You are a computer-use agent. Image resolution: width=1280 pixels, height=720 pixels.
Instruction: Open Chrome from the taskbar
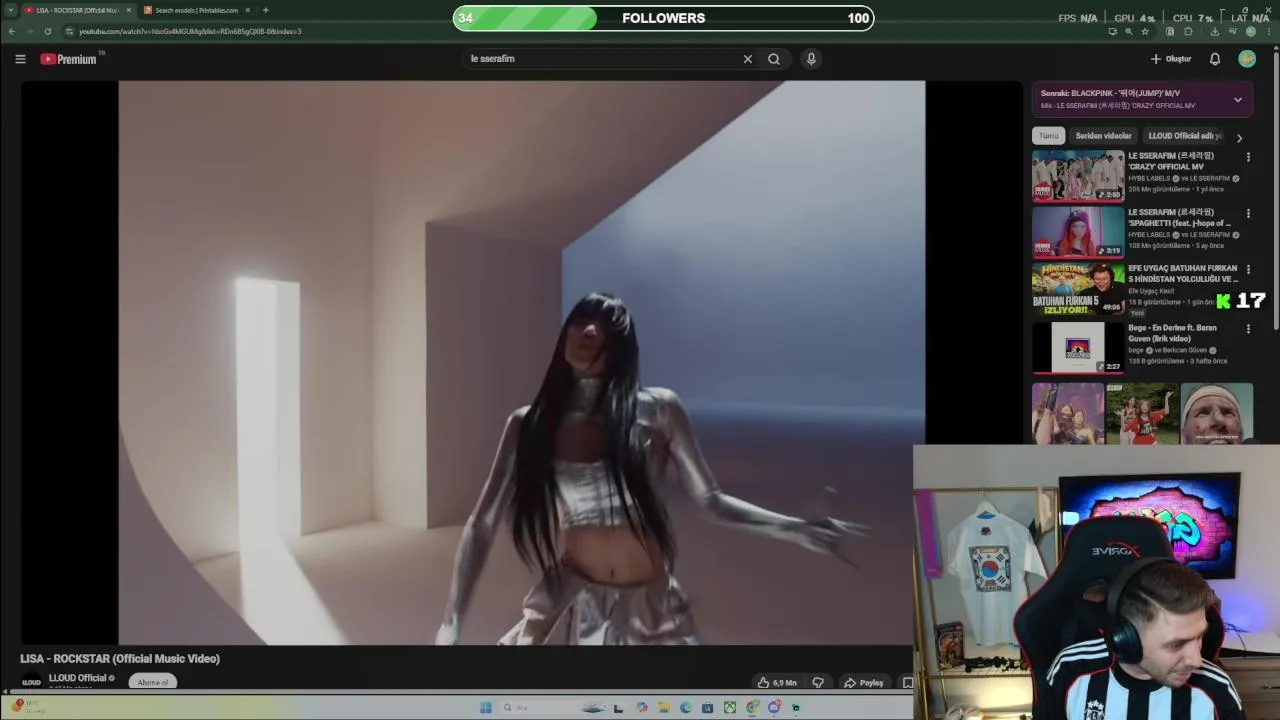[752, 707]
